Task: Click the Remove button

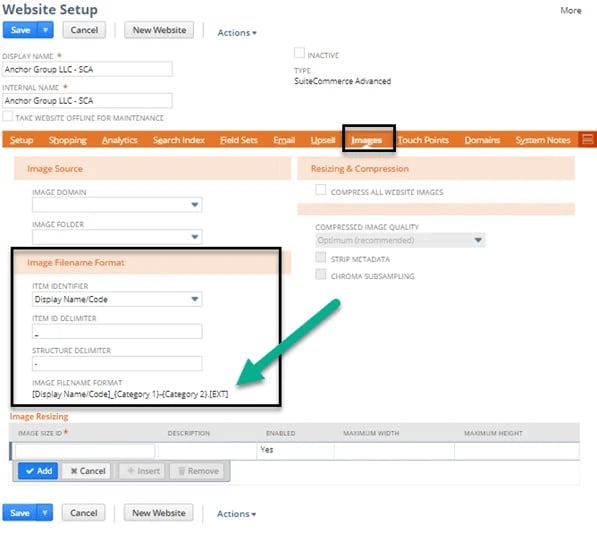Action: tap(197, 471)
